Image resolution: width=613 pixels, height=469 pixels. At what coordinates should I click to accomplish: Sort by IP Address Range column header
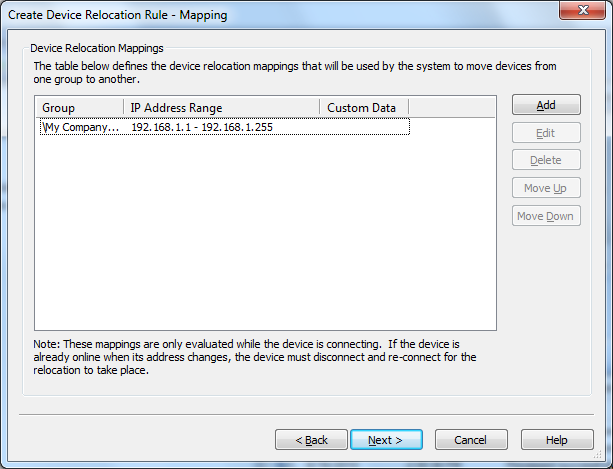222,107
